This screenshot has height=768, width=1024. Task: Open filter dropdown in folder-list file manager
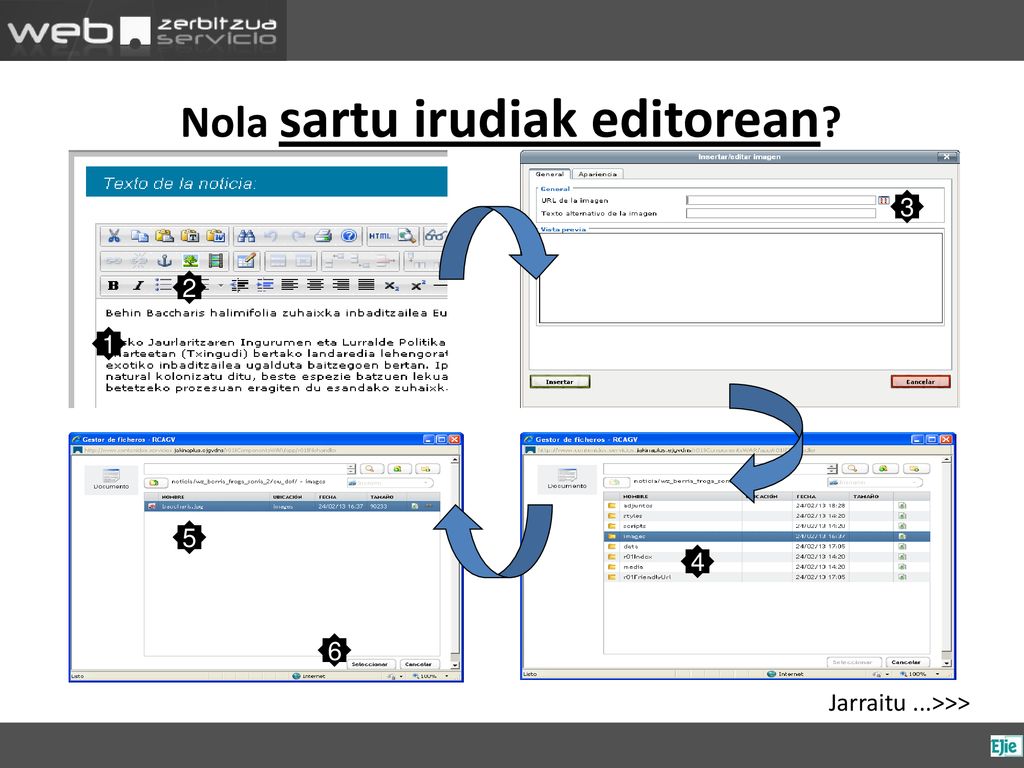(874, 483)
